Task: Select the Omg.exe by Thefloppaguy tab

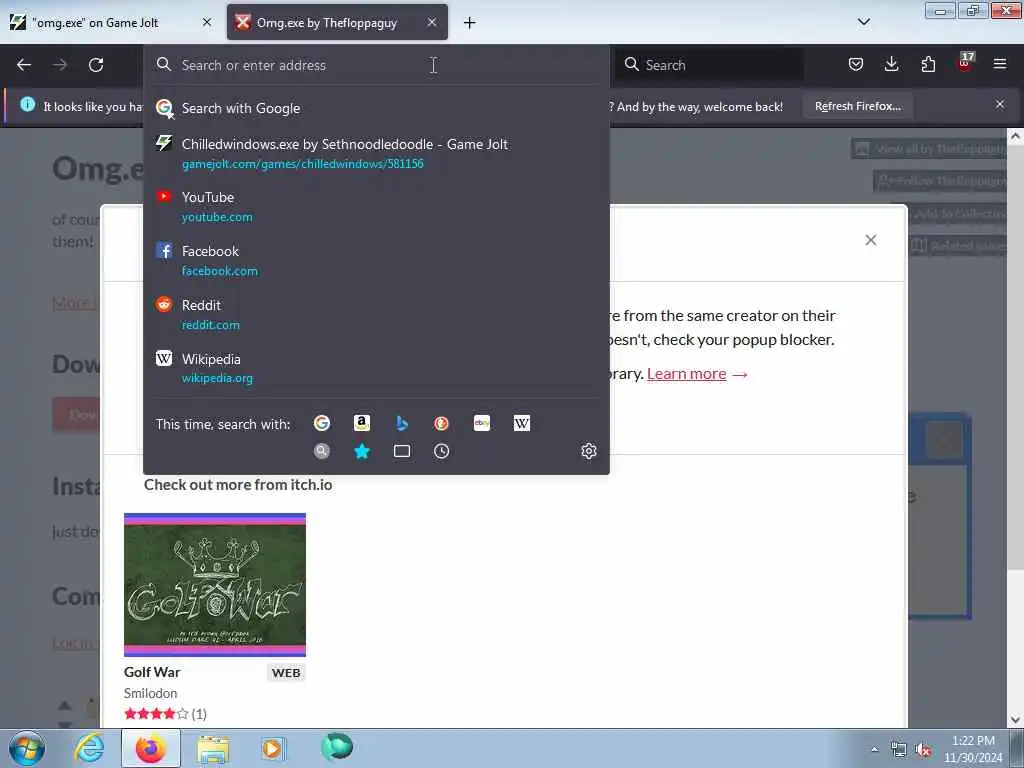Action: (x=337, y=22)
